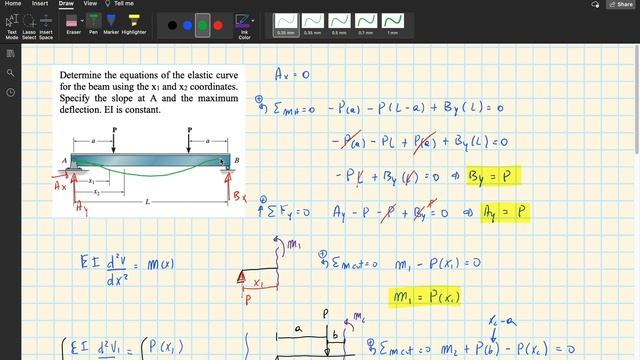Choose the 0.25 mm pen thickness

pos(286,24)
